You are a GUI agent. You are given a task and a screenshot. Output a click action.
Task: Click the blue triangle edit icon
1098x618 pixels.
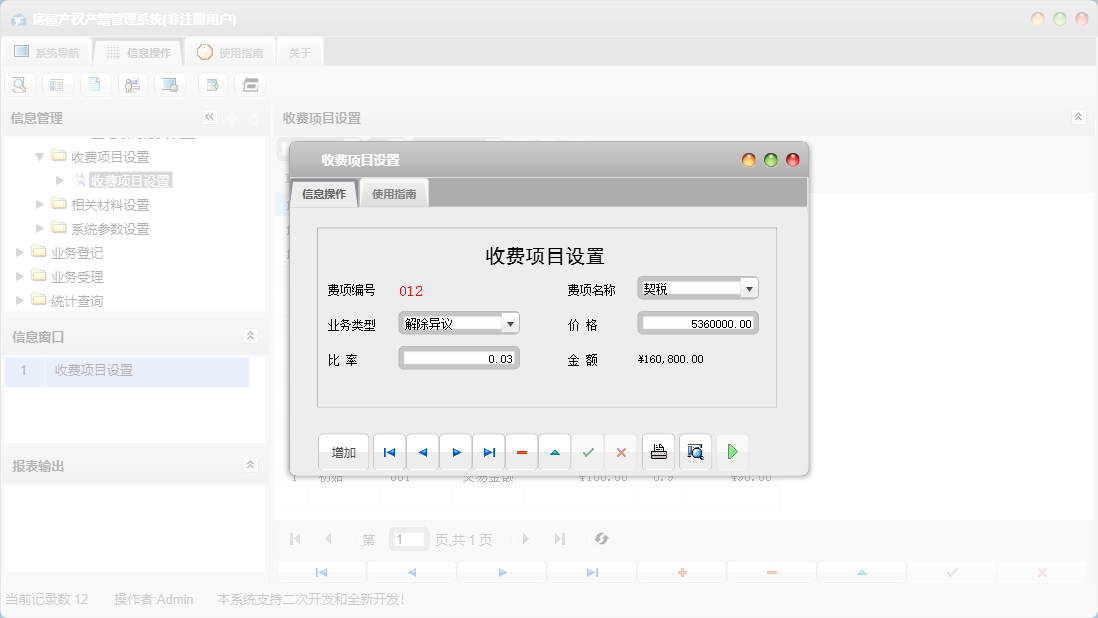tap(555, 452)
